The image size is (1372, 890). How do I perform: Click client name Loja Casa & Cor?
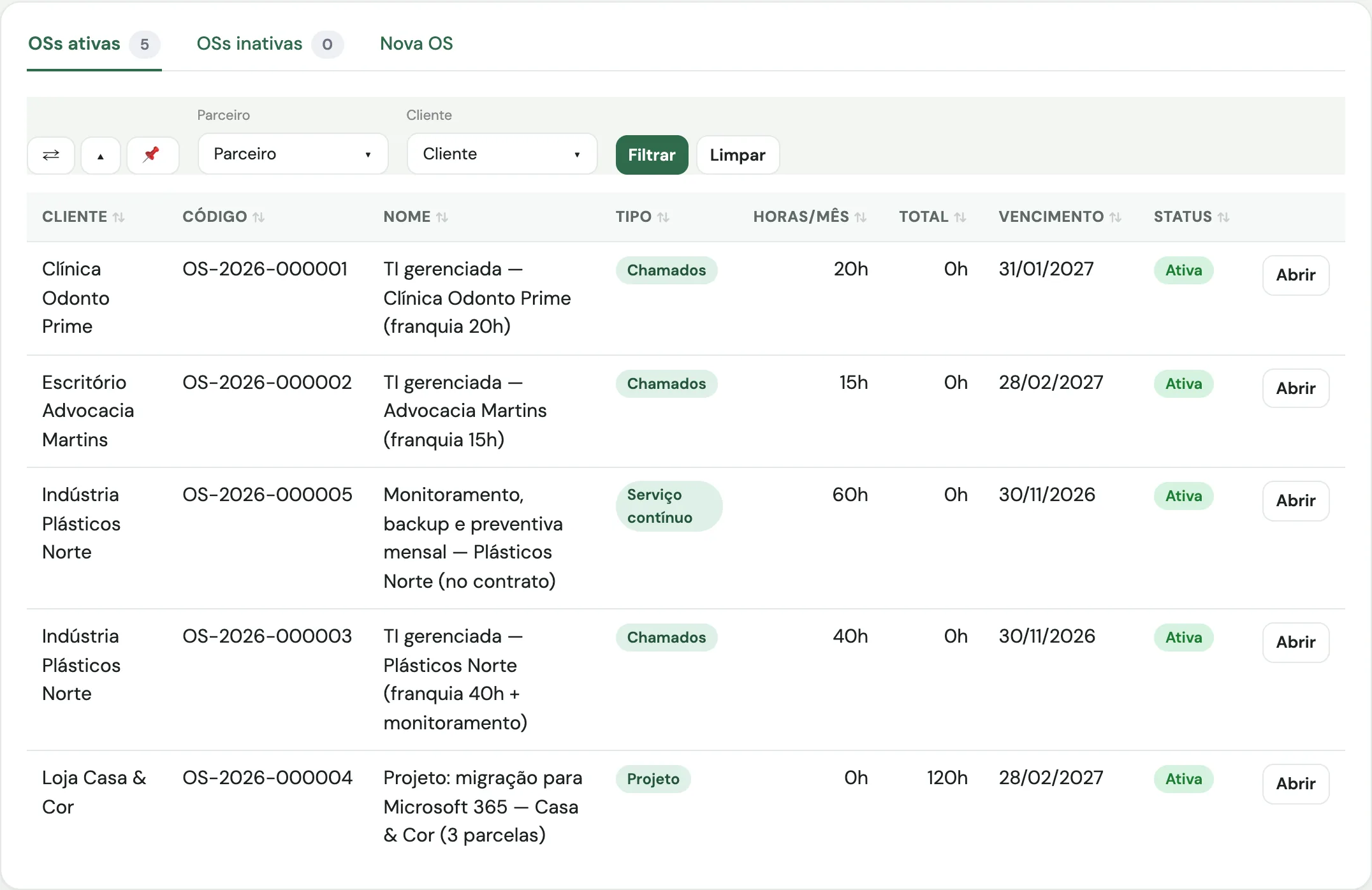[x=94, y=792]
